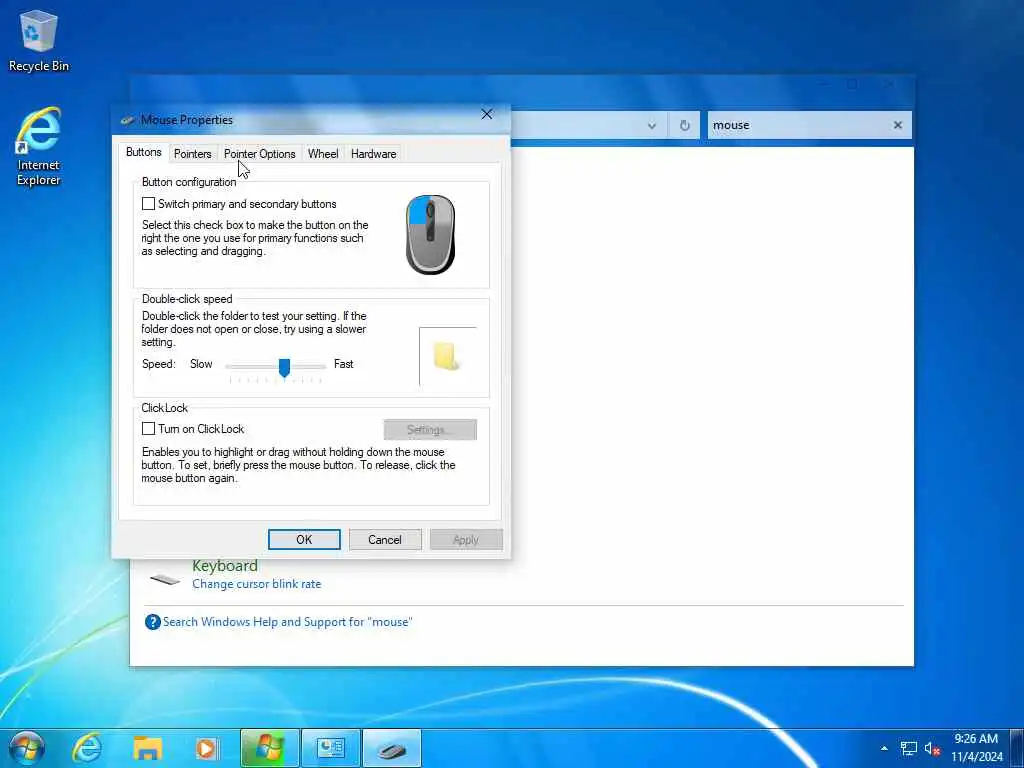Screen dimensions: 1024x768
Task: Click the test folder icon for double-click speed
Action: (447, 357)
